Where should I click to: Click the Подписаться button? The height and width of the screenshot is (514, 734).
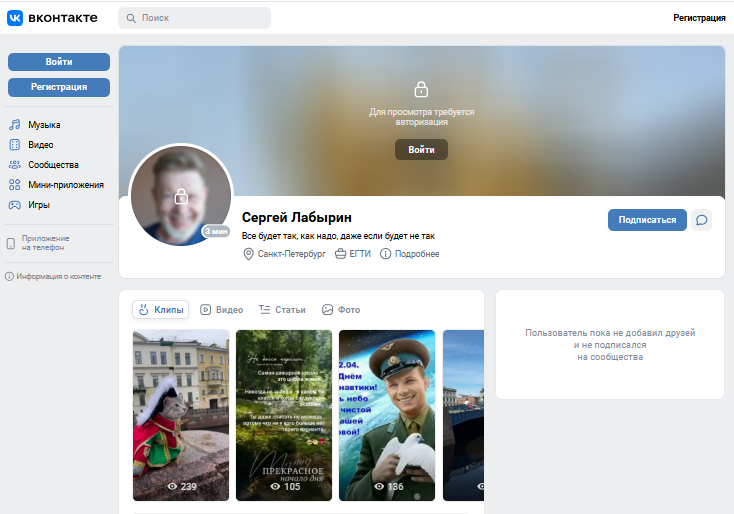point(647,220)
